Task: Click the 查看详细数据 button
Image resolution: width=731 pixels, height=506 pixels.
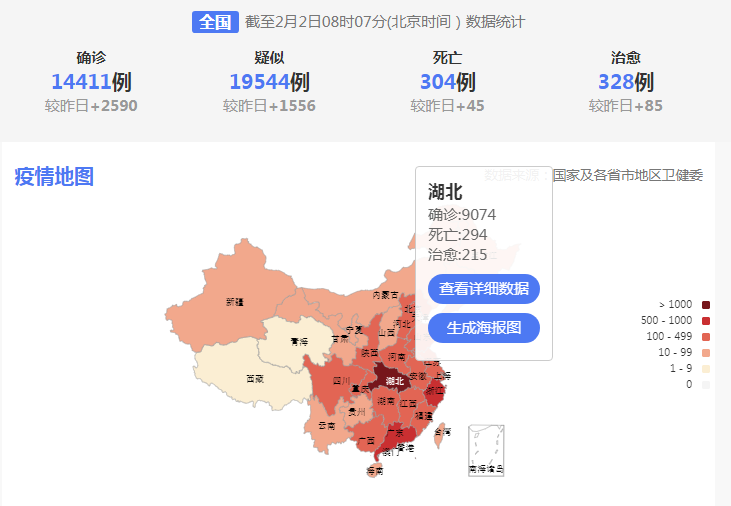Action: (x=484, y=289)
